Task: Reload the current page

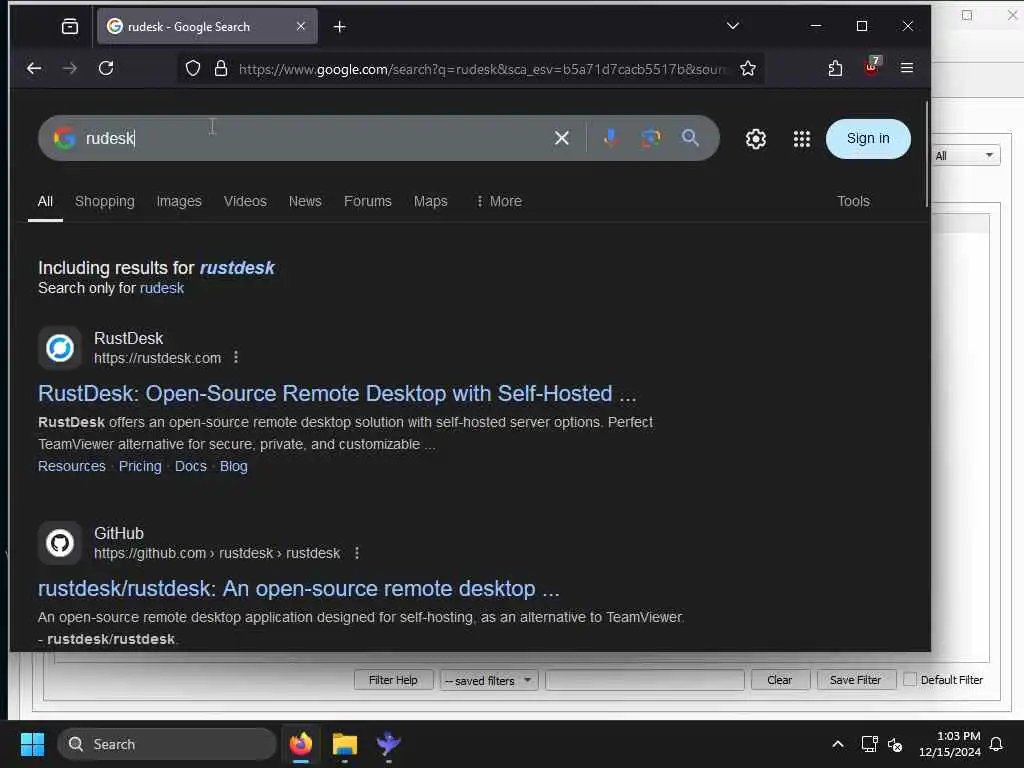Action: (x=106, y=68)
